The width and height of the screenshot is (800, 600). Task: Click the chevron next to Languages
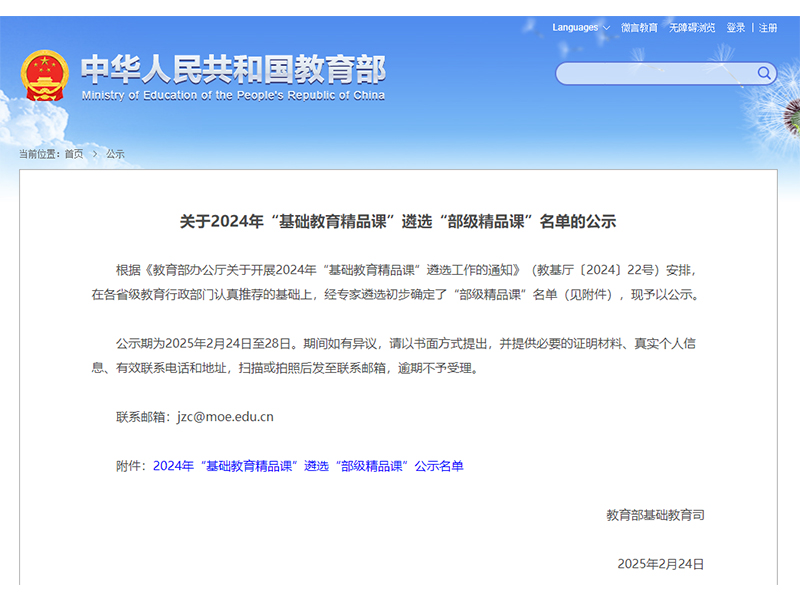pos(607,28)
